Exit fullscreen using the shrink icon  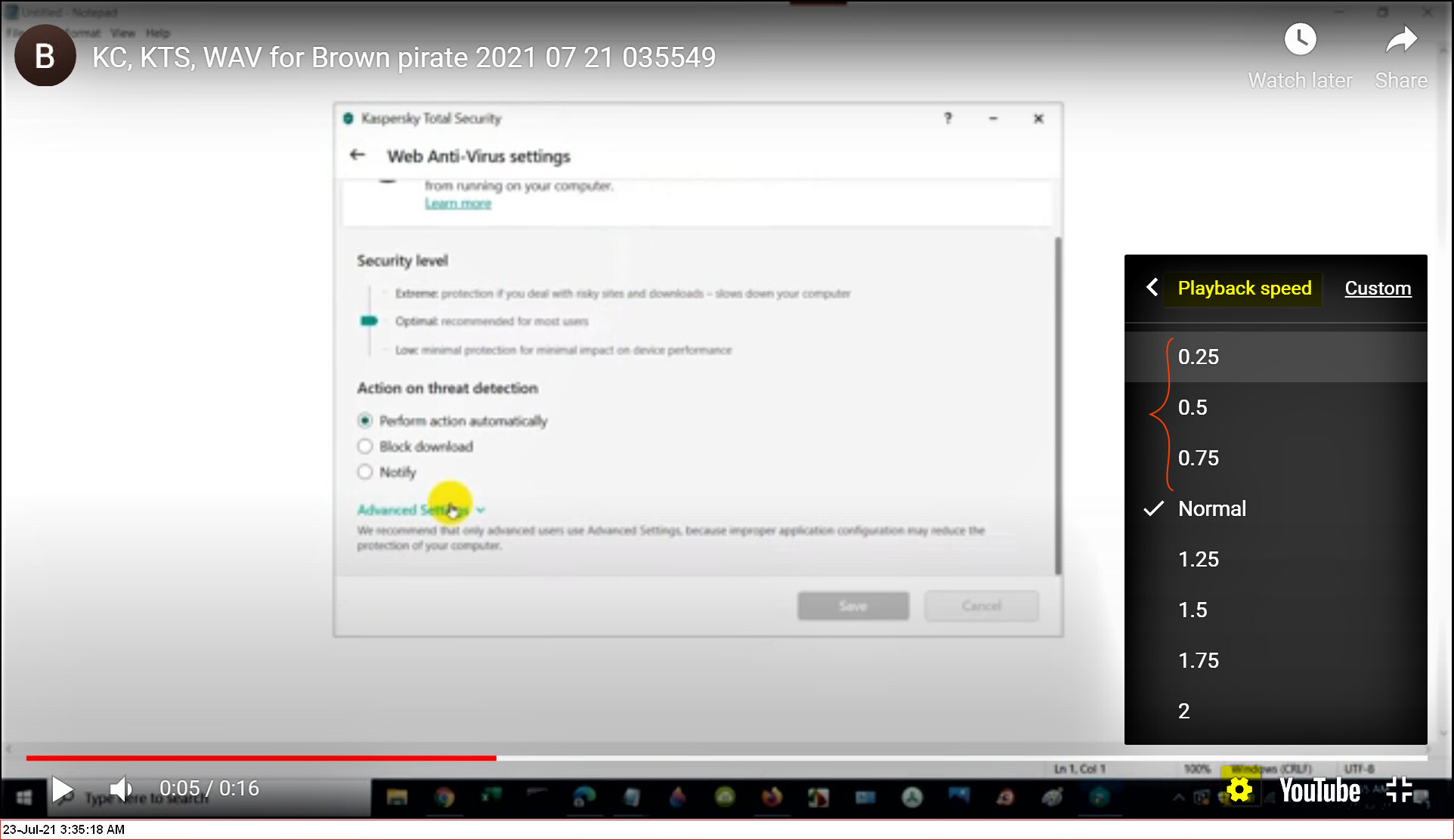pyautogui.click(x=1399, y=789)
